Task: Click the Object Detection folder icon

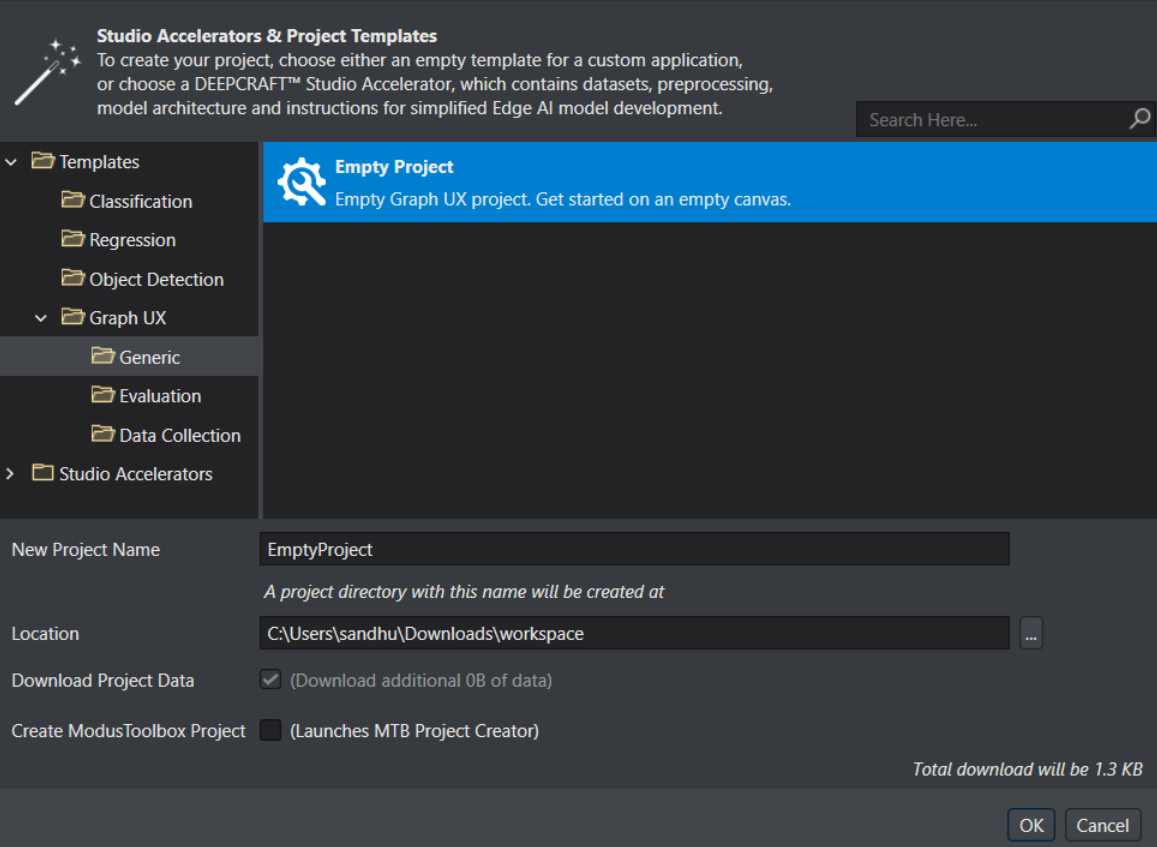Action: [x=73, y=278]
